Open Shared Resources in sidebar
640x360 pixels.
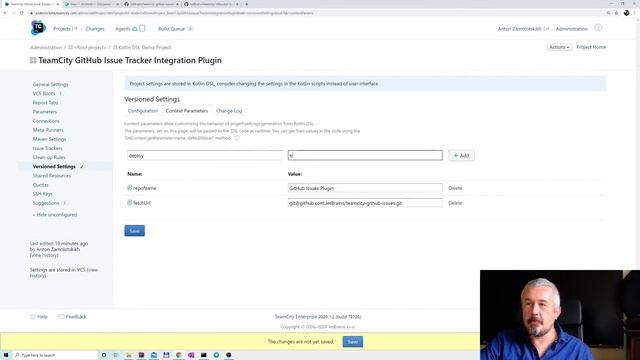(52, 176)
